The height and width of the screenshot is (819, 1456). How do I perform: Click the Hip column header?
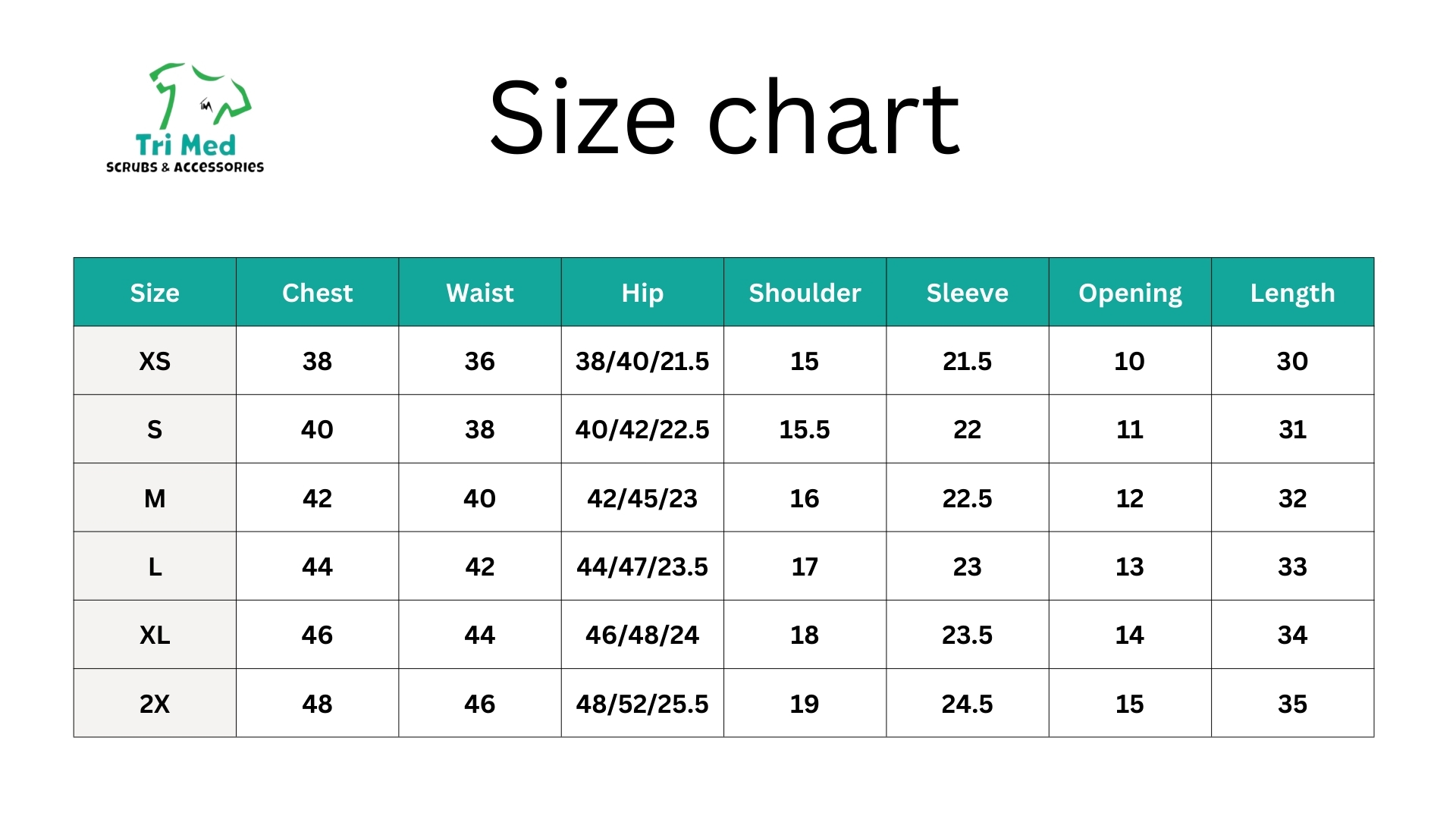642,293
